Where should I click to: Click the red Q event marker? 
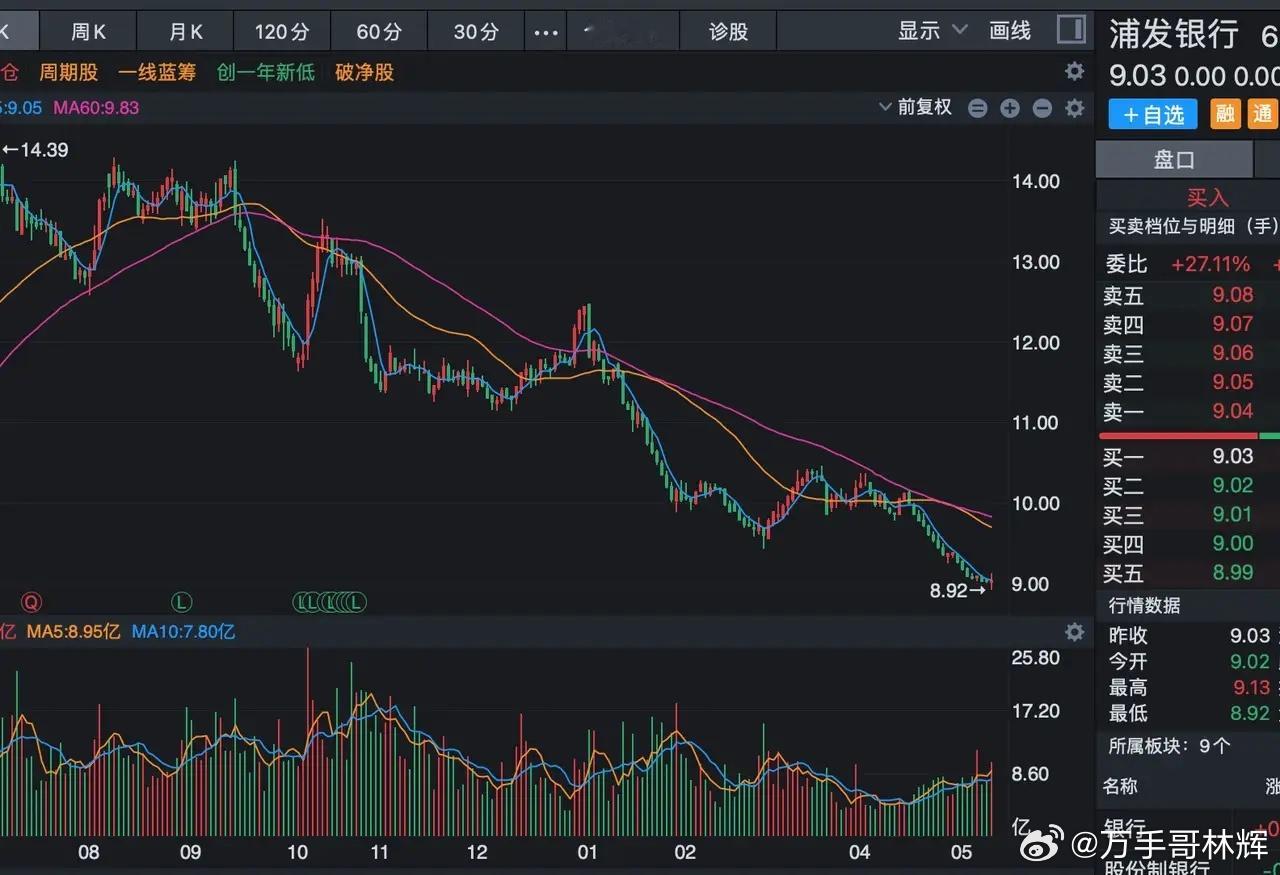click(31, 602)
